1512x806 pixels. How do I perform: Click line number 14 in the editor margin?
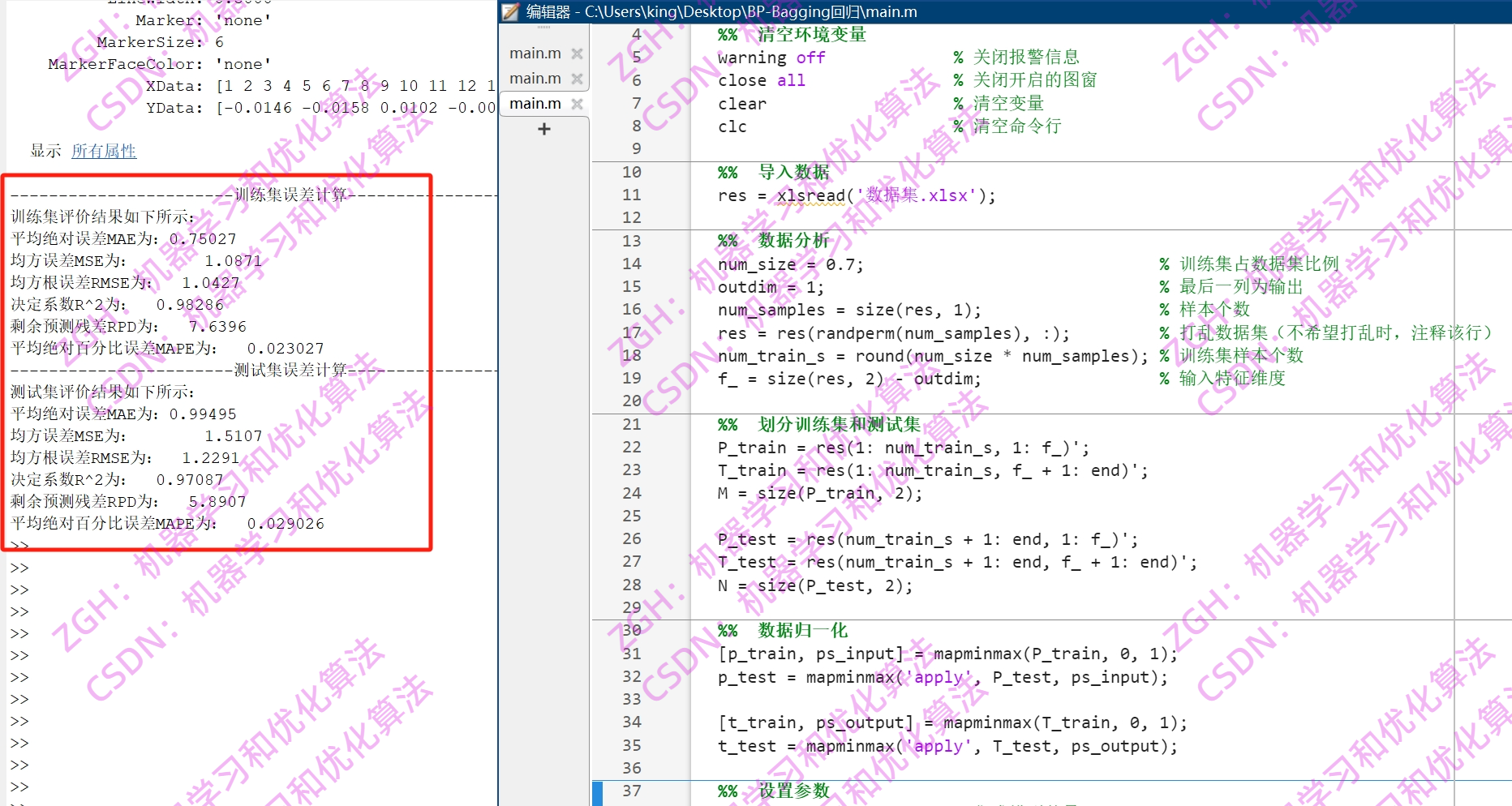631,263
